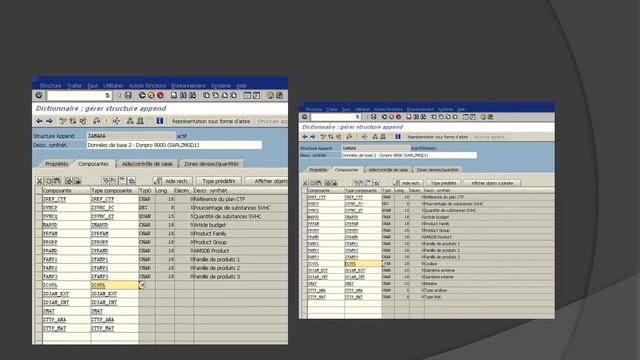Open the Structure menu in left window

(x=51, y=86)
